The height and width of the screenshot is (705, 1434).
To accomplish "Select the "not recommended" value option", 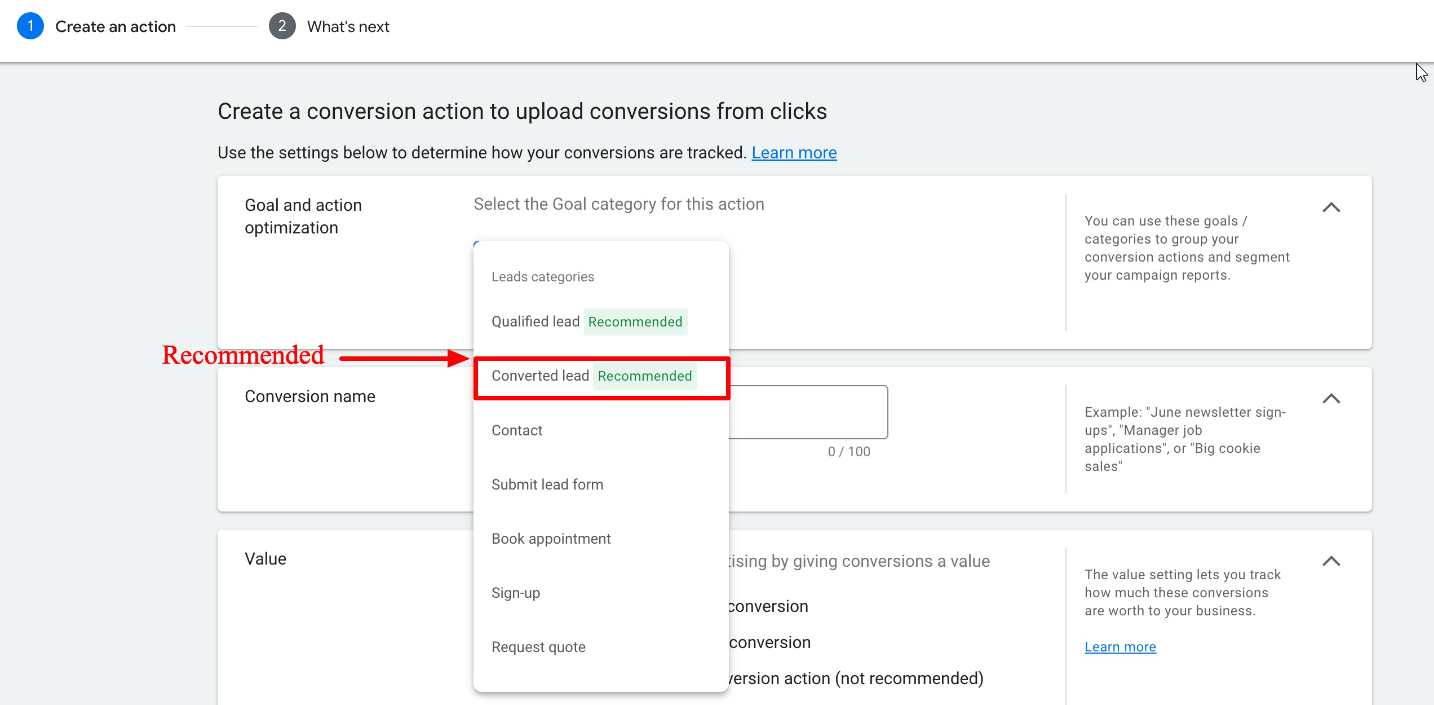I will (855, 679).
